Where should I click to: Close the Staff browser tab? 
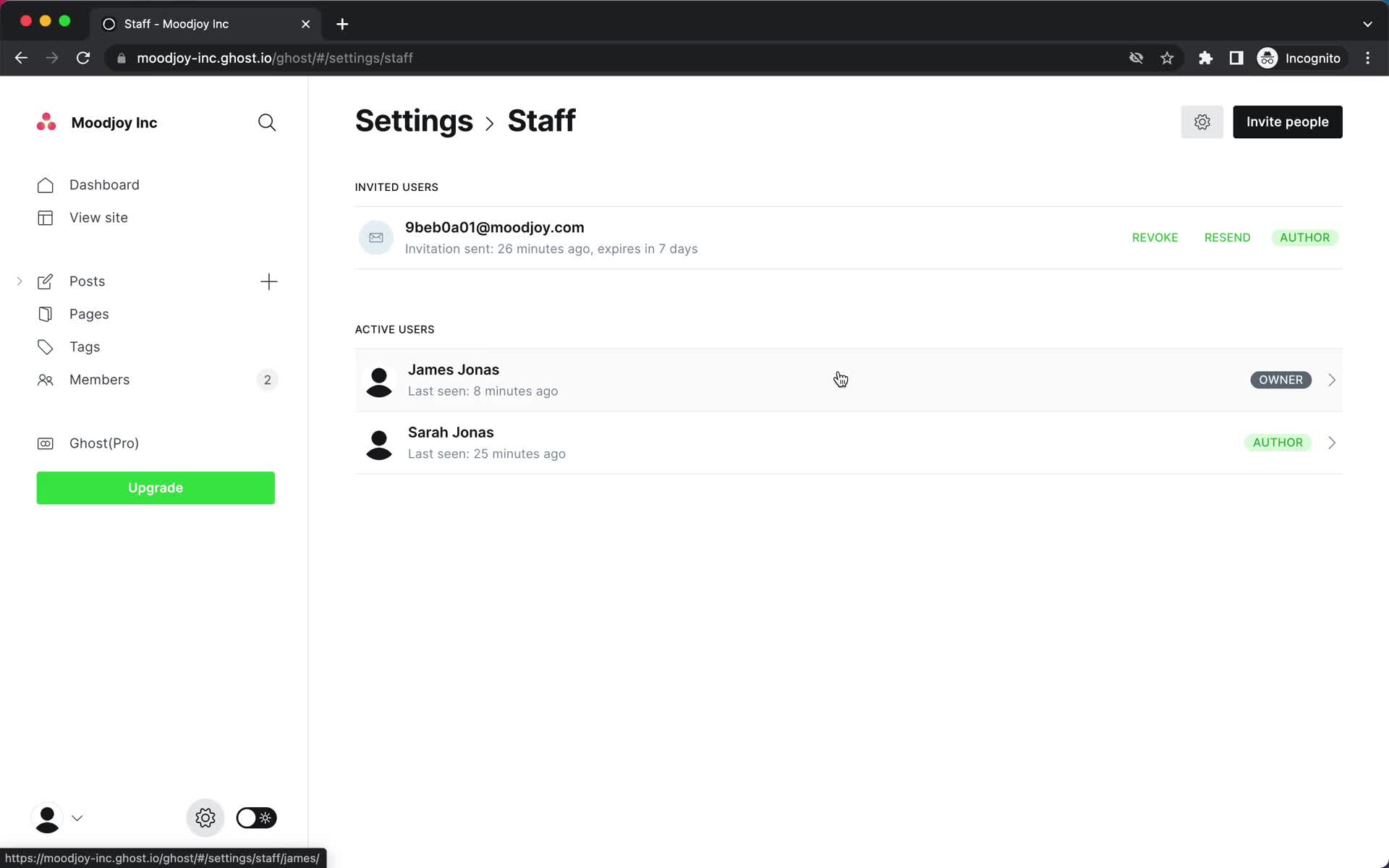click(305, 24)
